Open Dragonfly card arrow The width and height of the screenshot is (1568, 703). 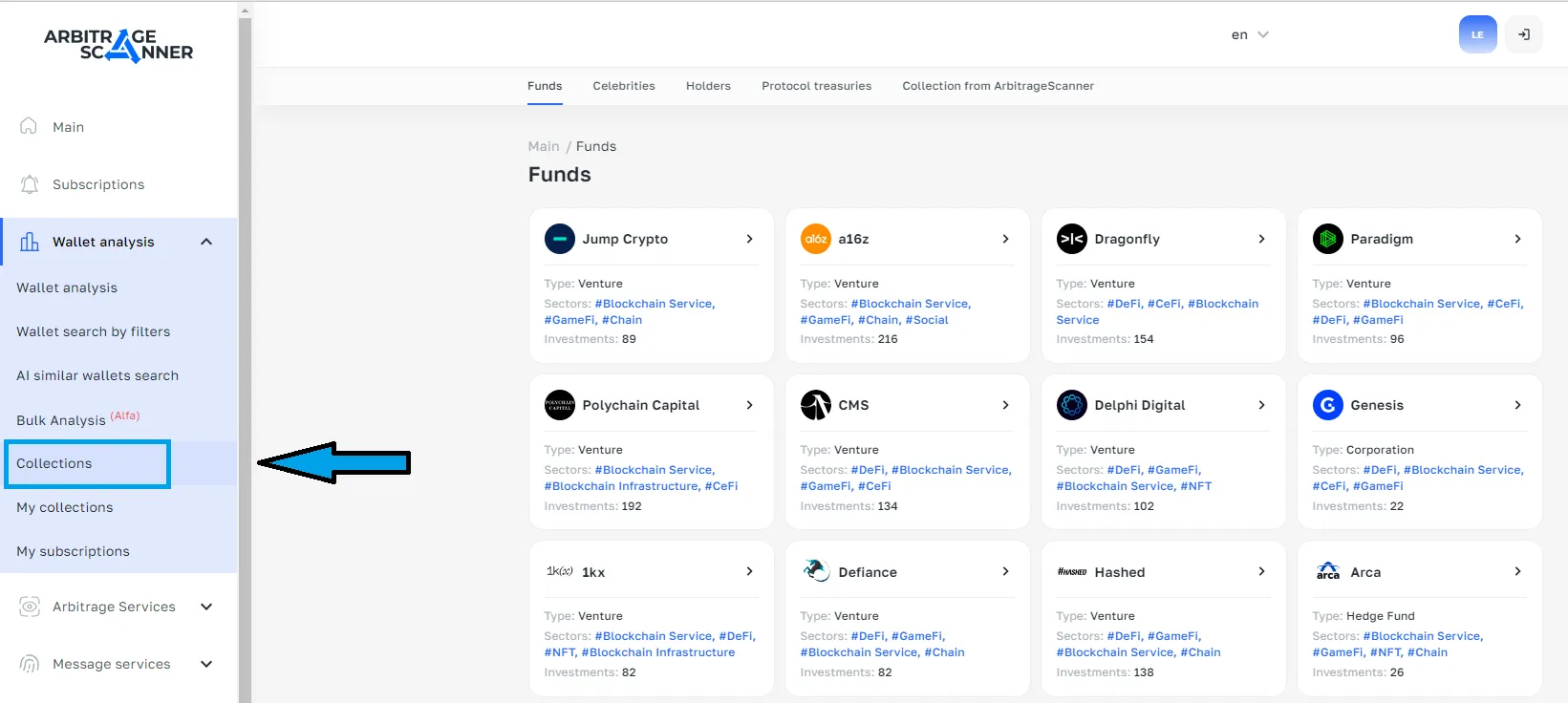click(1261, 239)
